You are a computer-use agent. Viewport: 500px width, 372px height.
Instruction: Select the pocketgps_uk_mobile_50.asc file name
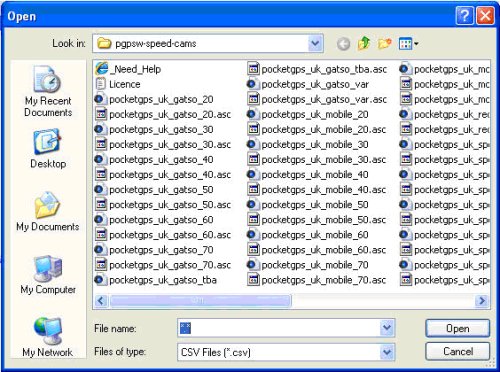pyautogui.click(x=323, y=220)
